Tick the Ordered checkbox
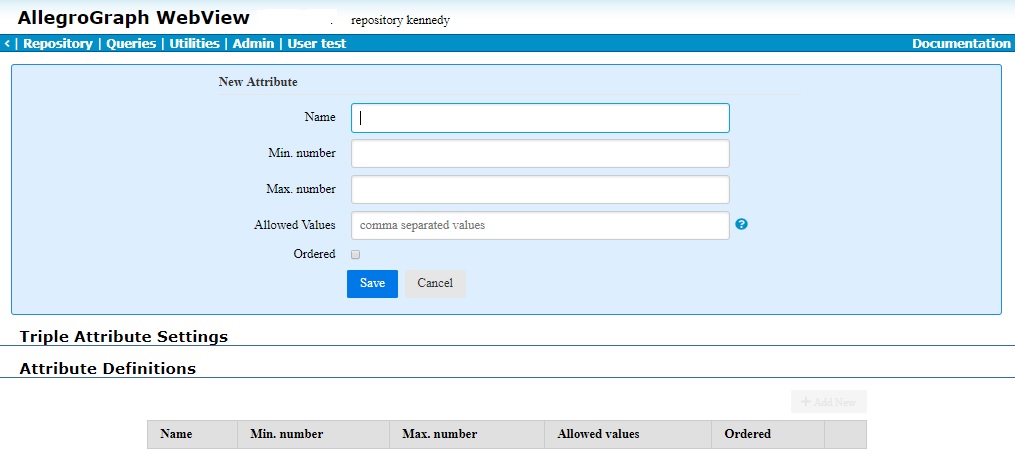Image resolution: width=1015 pixels, height=467 pixels. point(355,255)
